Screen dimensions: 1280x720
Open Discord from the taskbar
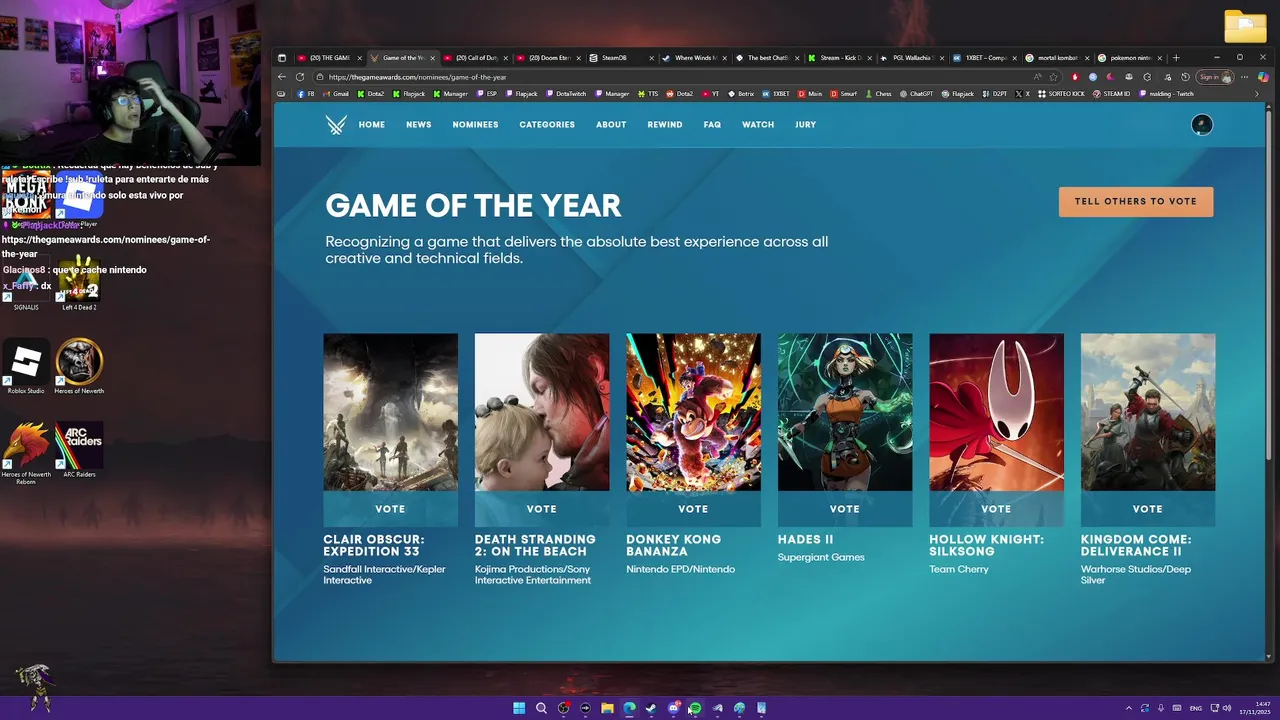click(x=673, y=708)
